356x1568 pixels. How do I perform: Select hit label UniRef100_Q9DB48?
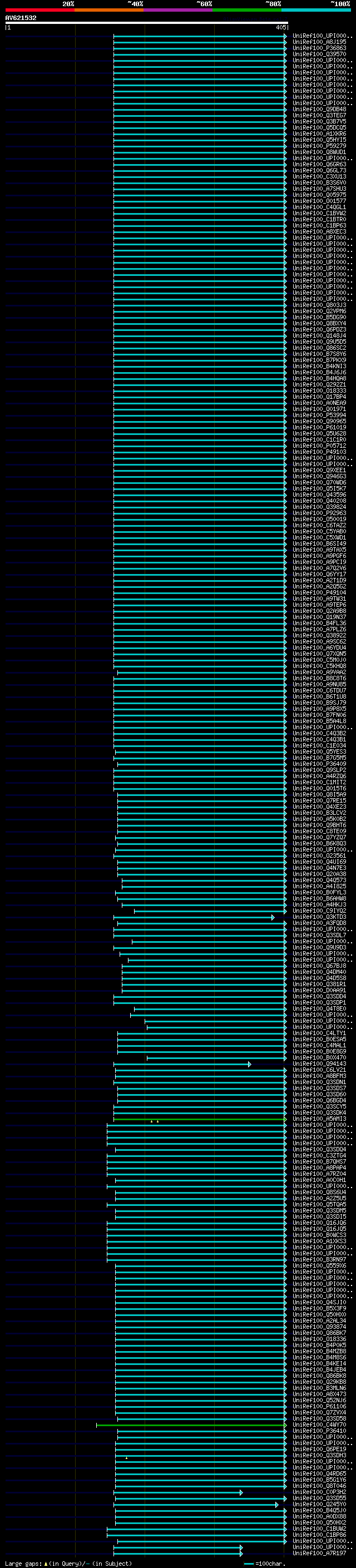click(319, 110)
